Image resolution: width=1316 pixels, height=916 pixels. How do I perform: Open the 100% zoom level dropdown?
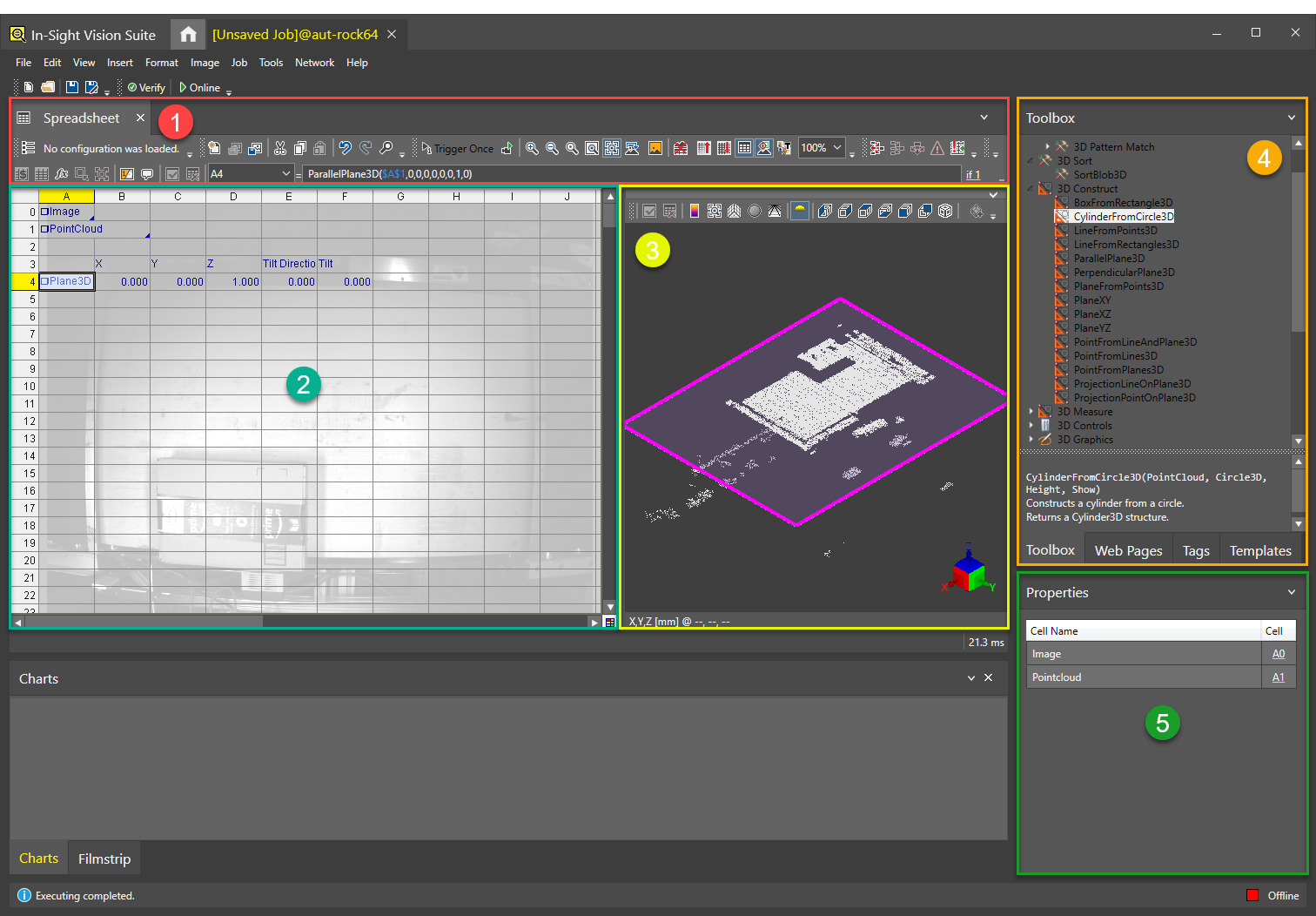pos(837,148)
